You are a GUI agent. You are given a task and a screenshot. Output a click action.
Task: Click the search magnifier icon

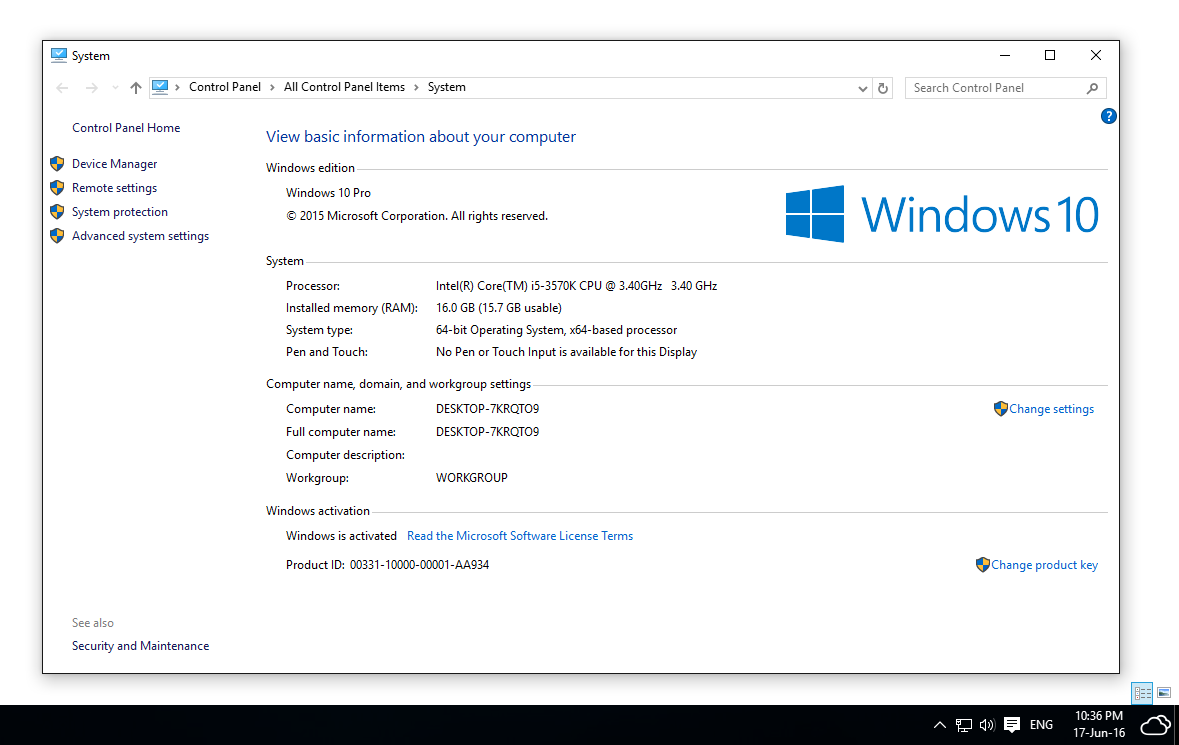point(1093,88)
